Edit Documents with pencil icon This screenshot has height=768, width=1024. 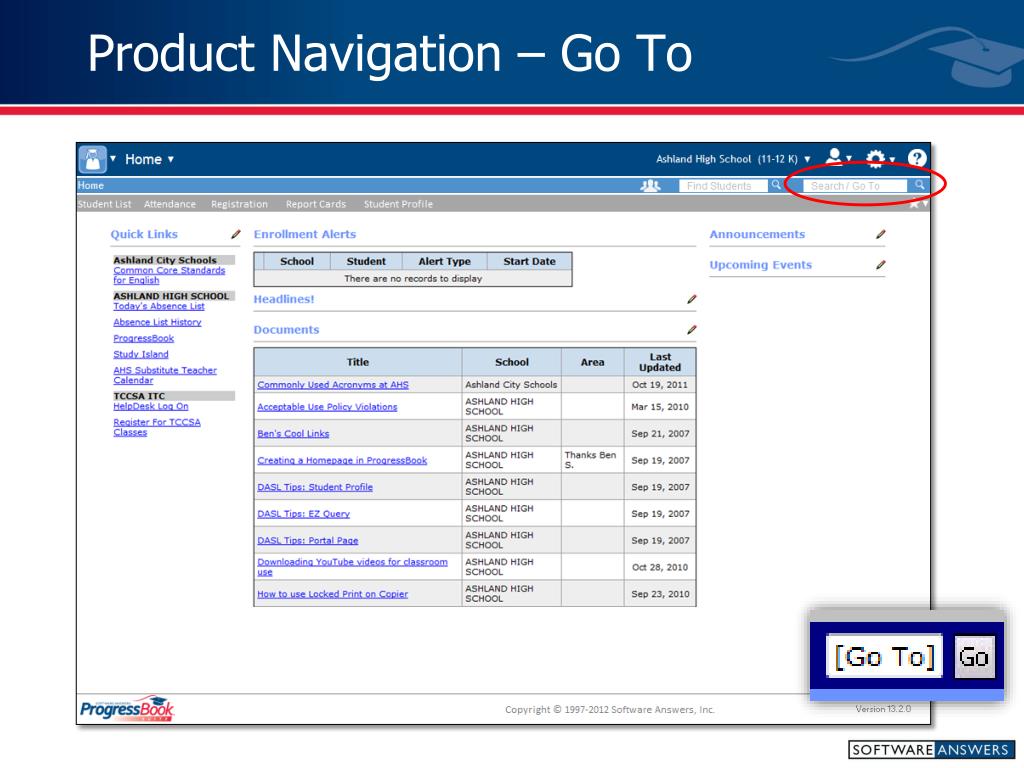pyautogui.click(x=692, y=330)
